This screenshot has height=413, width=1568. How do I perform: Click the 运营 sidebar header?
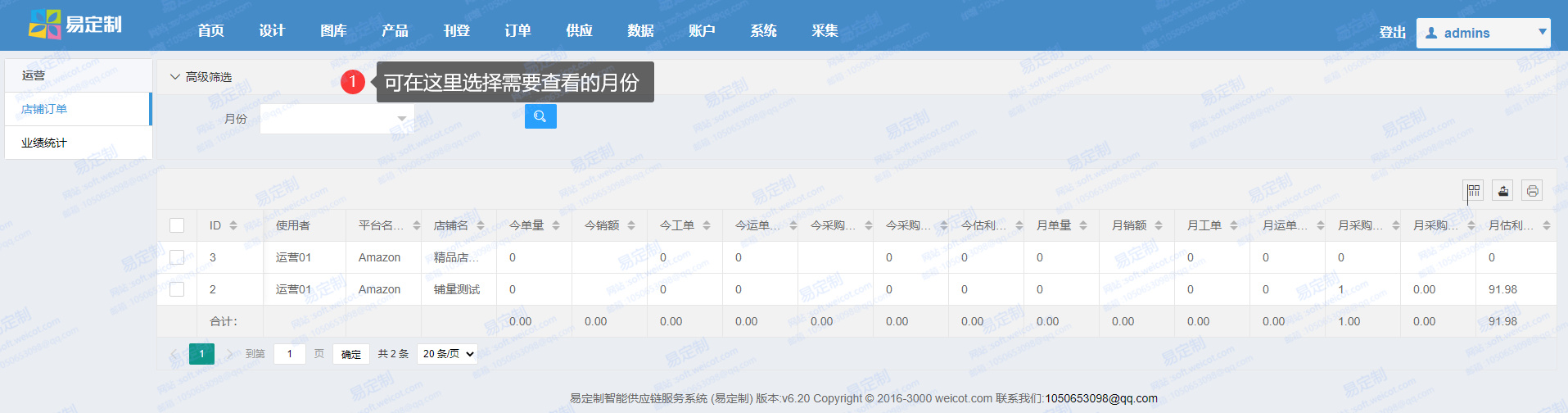(x=78, y=75)
